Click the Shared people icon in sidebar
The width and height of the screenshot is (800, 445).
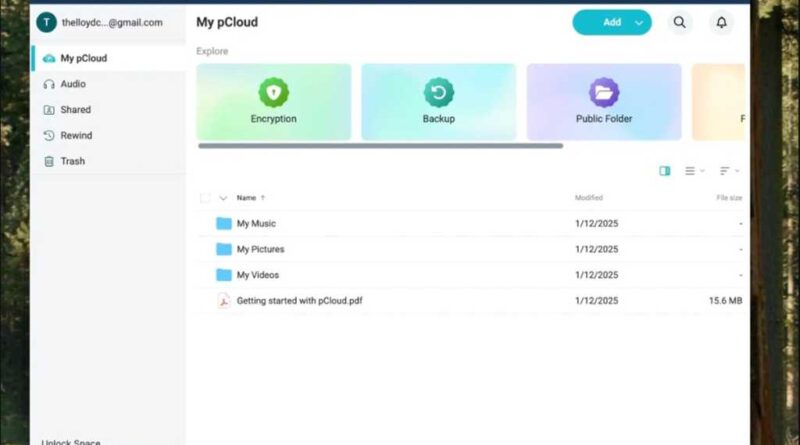click(49, 110)
